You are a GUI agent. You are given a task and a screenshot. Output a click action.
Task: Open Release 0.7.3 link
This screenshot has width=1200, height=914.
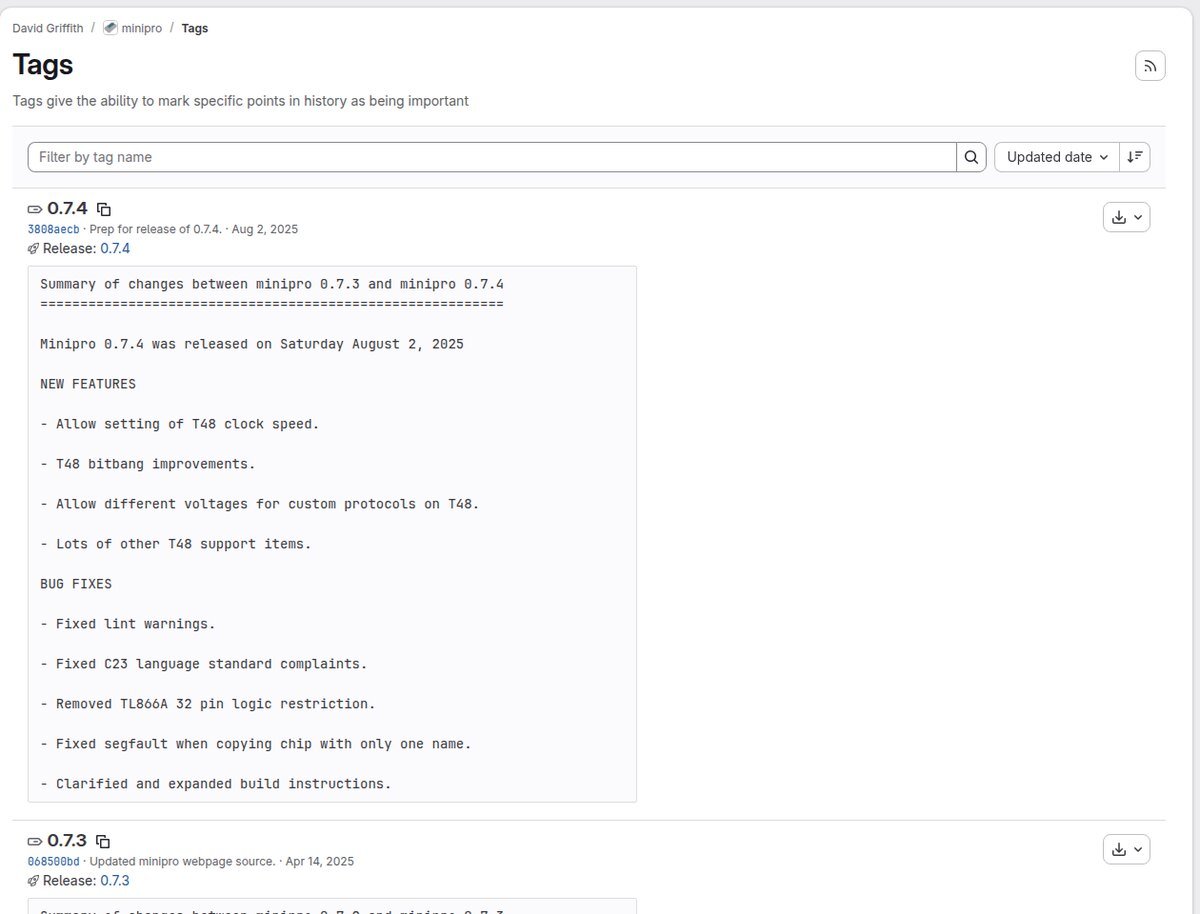(x=115, y=880)
